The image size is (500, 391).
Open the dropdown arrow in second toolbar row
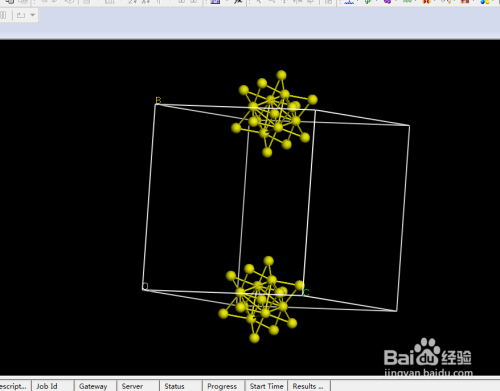[x=33, y=15]
